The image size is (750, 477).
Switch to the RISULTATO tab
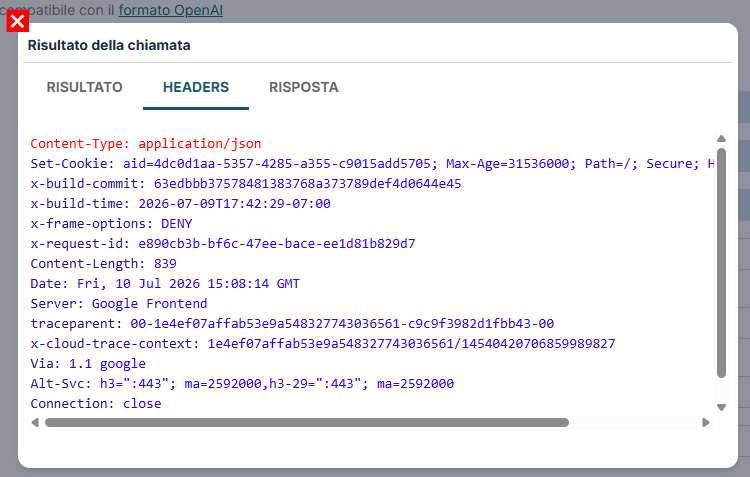pos(85,87)
